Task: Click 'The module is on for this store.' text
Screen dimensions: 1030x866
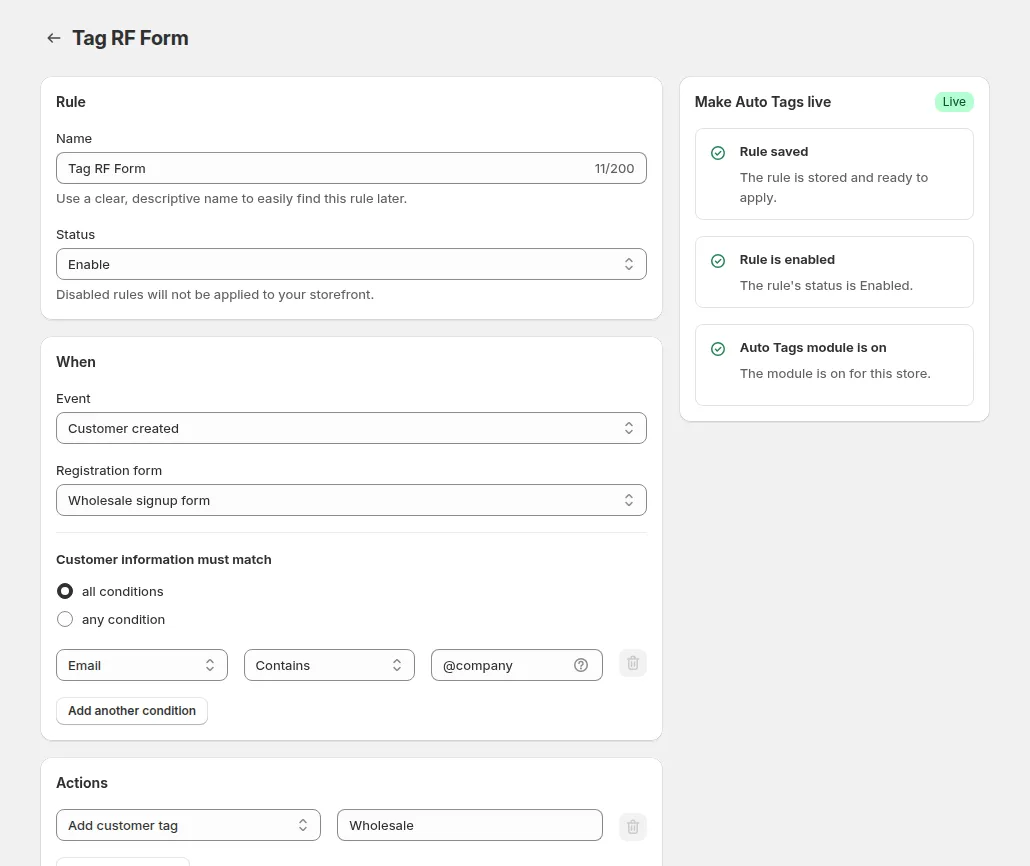Action: pos(835,373)
